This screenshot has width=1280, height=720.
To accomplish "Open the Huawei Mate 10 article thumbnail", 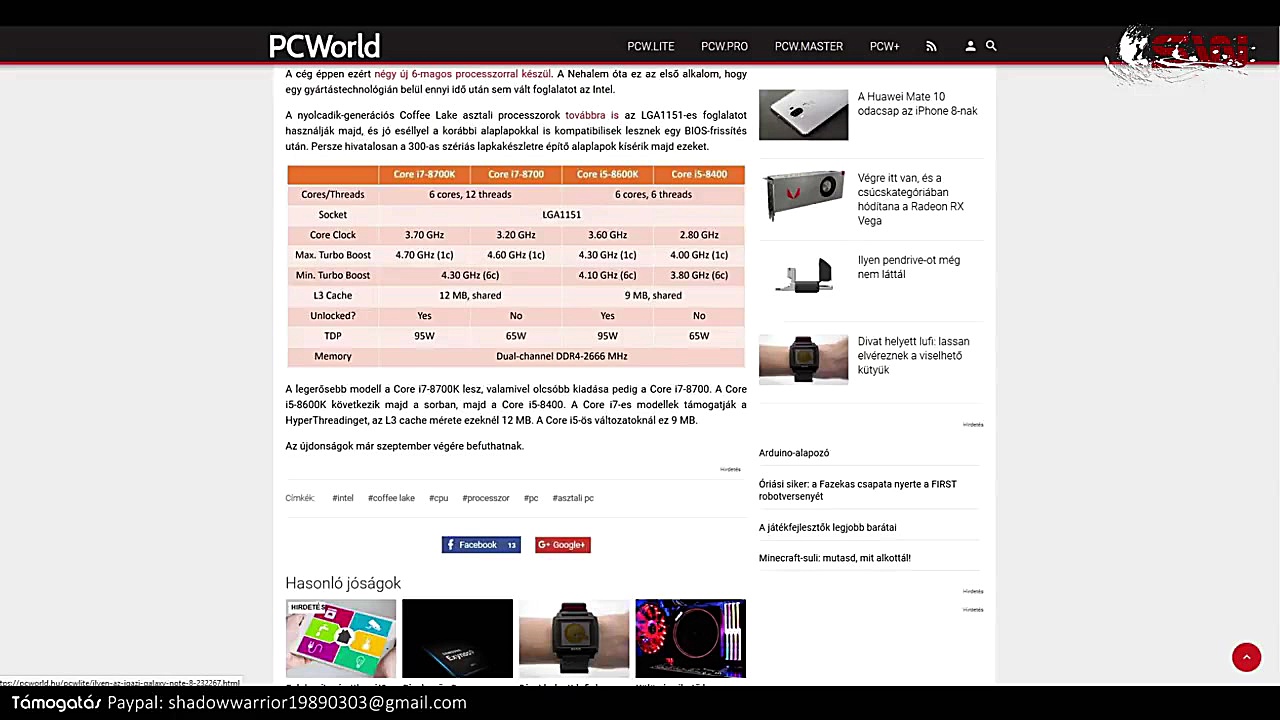I will pos(803,115).
